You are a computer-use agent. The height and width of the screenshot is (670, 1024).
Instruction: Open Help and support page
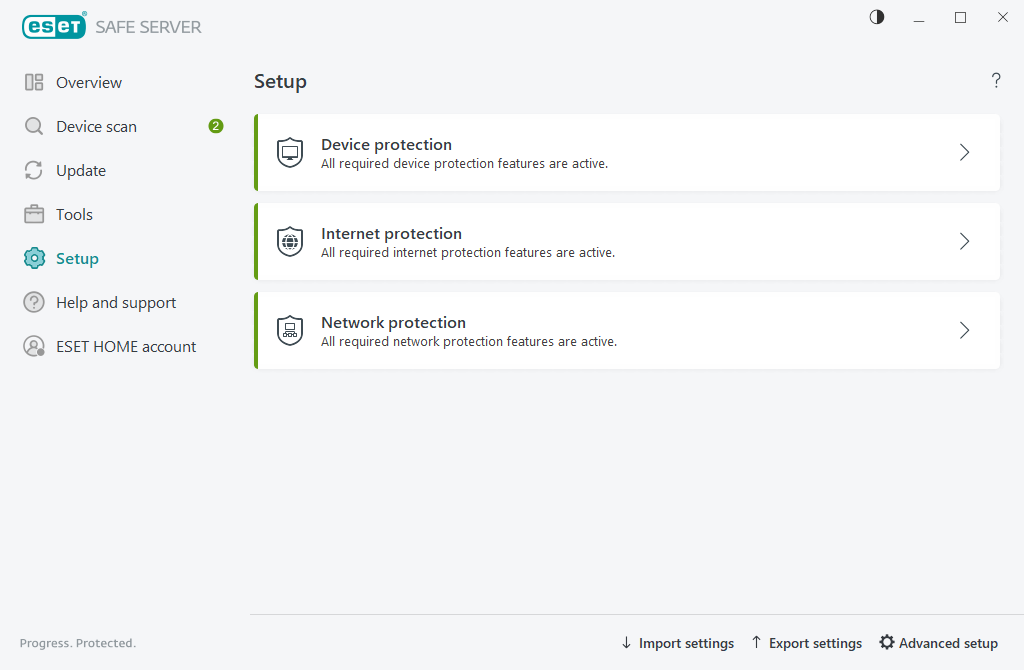(x=116, y=303)
